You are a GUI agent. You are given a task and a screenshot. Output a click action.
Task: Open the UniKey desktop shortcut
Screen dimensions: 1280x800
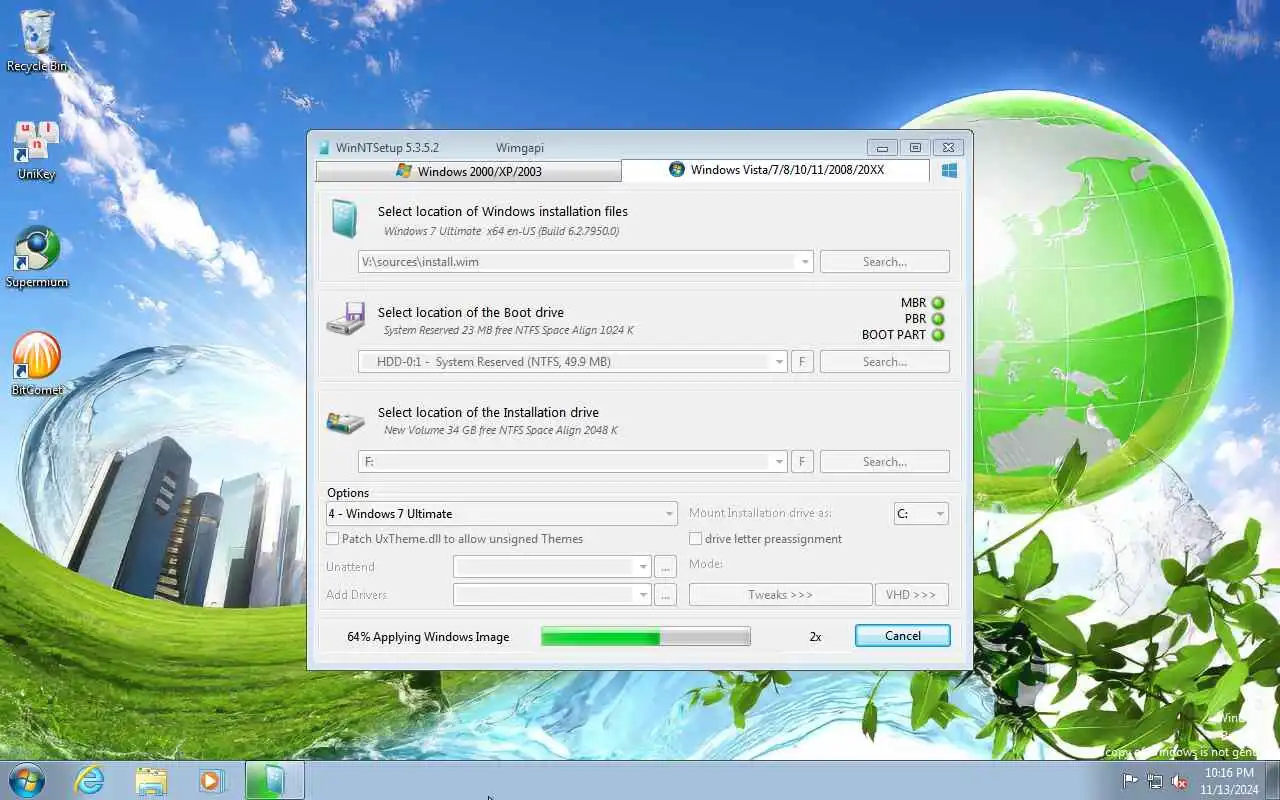(36, 150)
